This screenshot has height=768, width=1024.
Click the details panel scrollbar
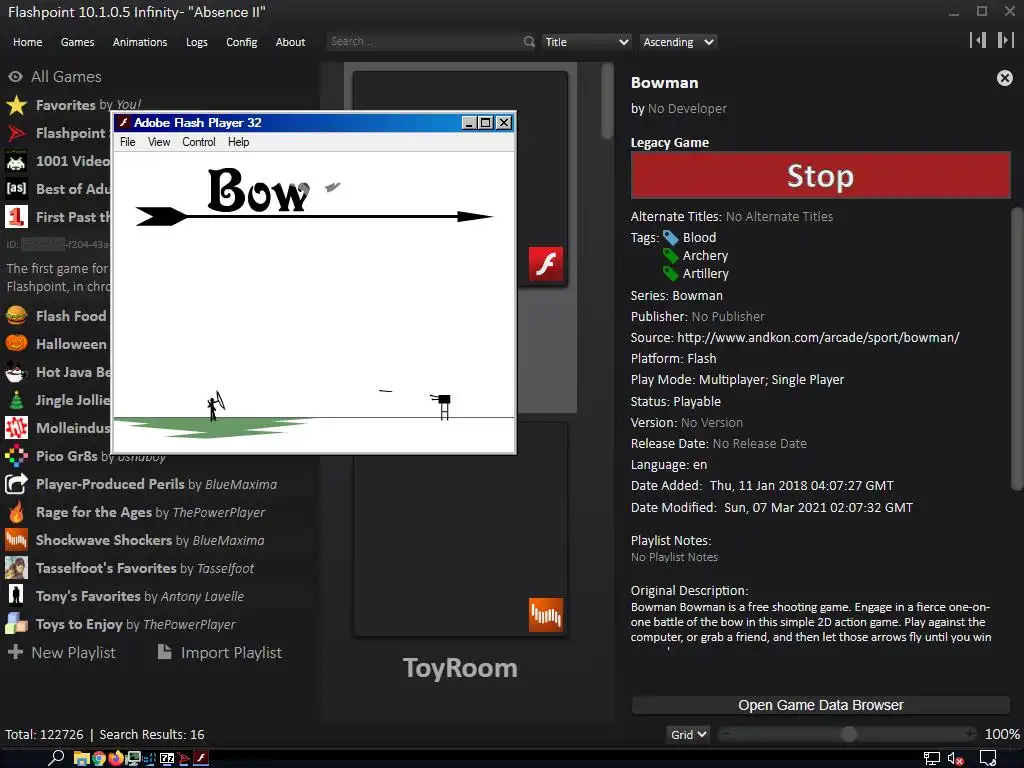[x=1017, y=348]
